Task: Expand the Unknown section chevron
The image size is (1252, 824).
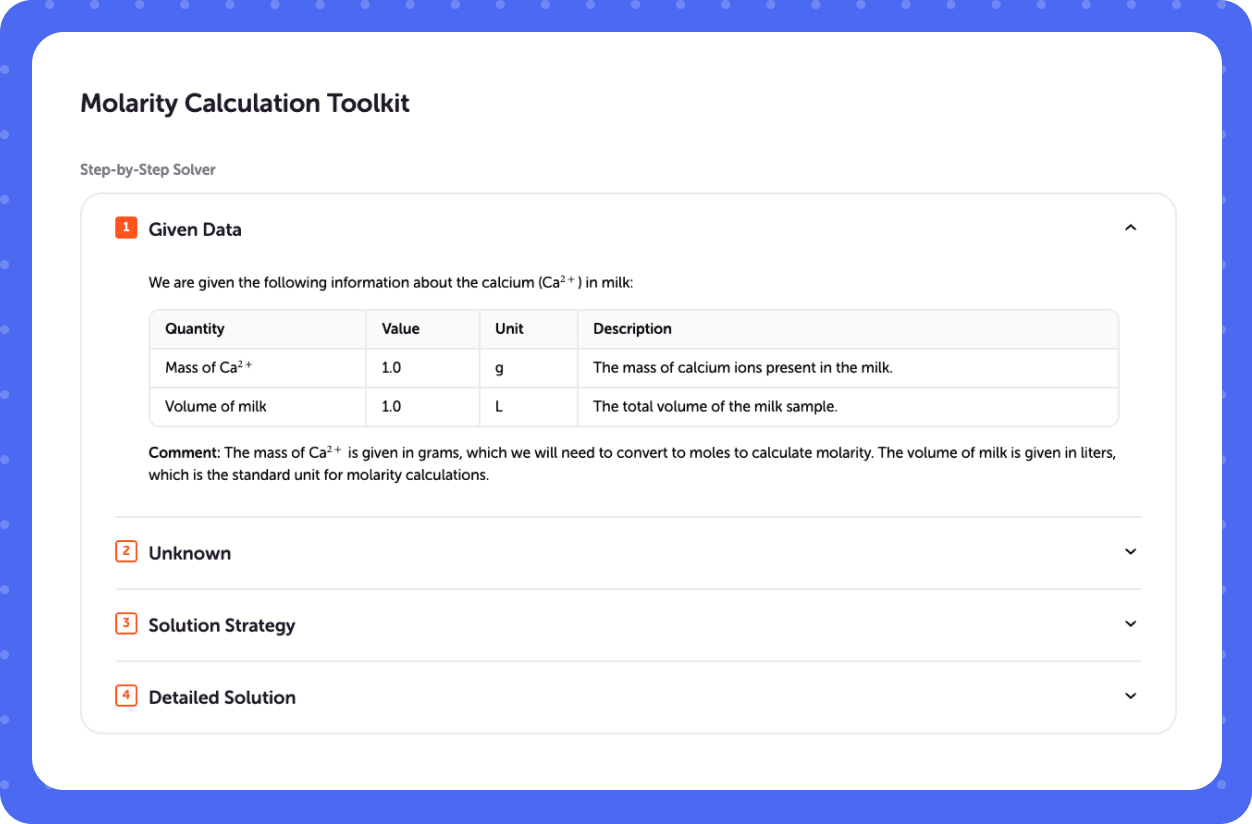Action: [1130, 552]
